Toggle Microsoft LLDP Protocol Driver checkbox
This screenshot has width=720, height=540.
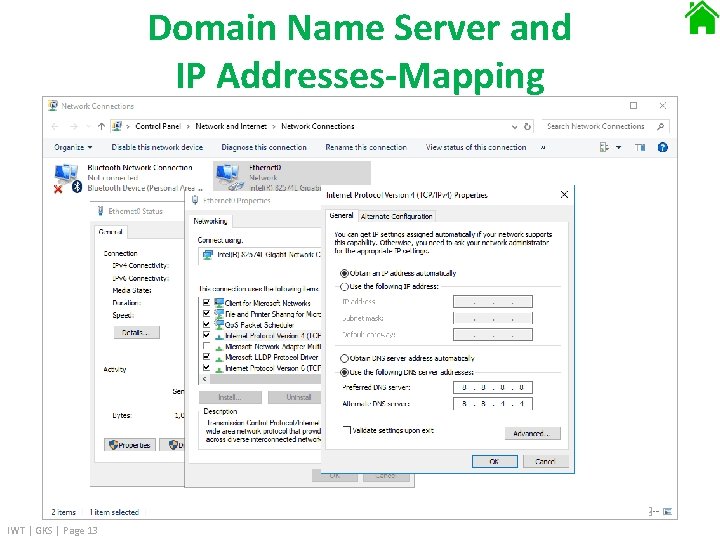point(206,357)
